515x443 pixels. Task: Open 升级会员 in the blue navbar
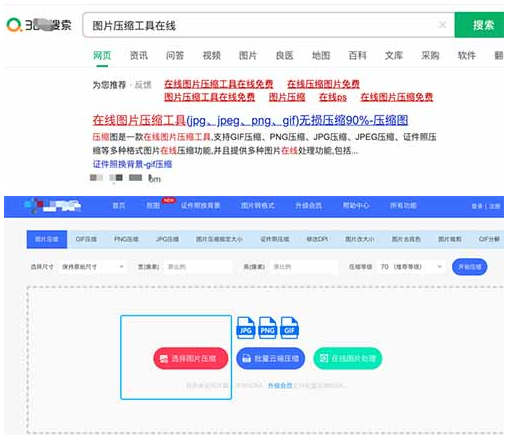click(309, 206)
